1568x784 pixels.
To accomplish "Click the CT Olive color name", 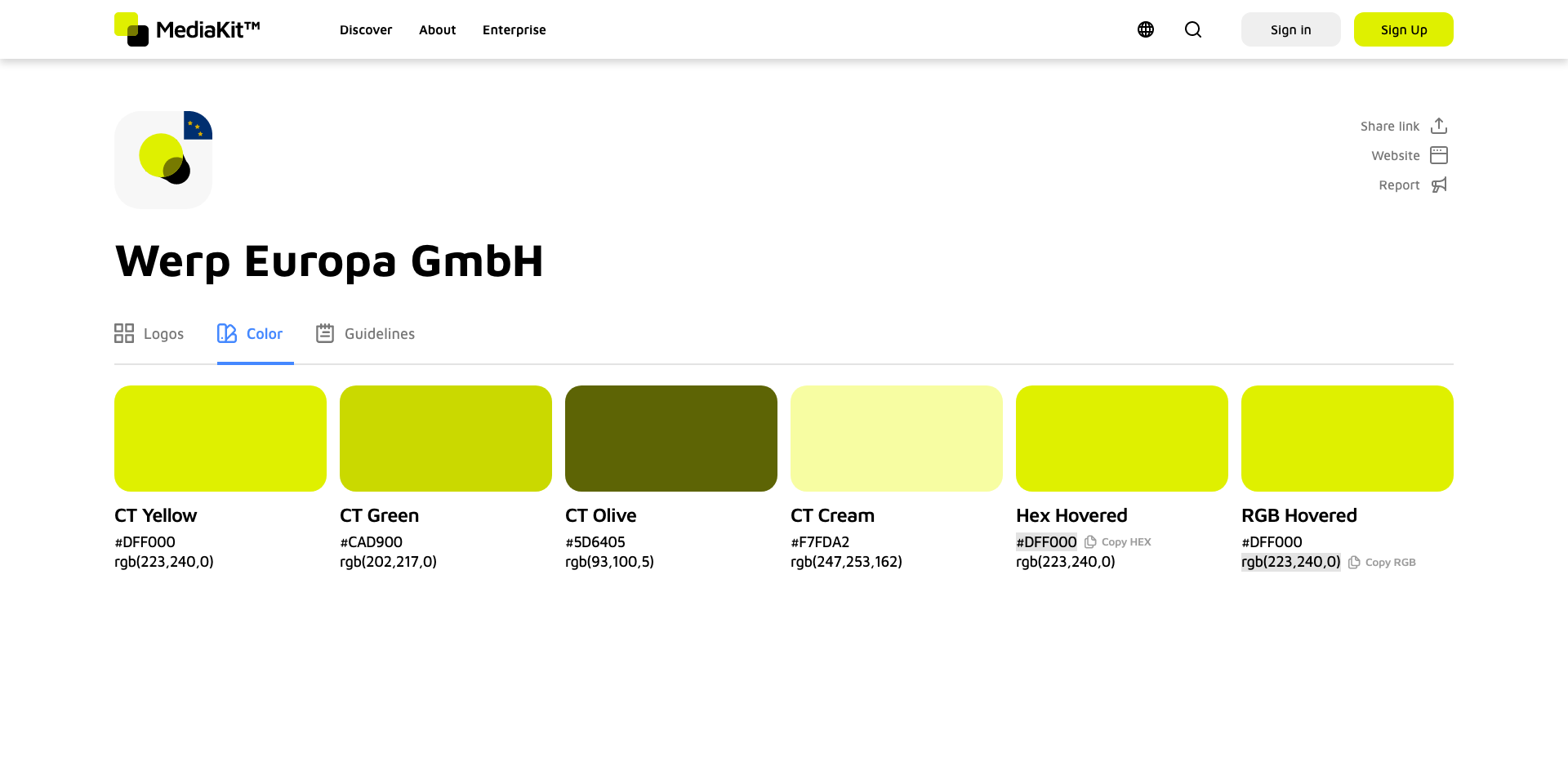I will coord(601,515).
